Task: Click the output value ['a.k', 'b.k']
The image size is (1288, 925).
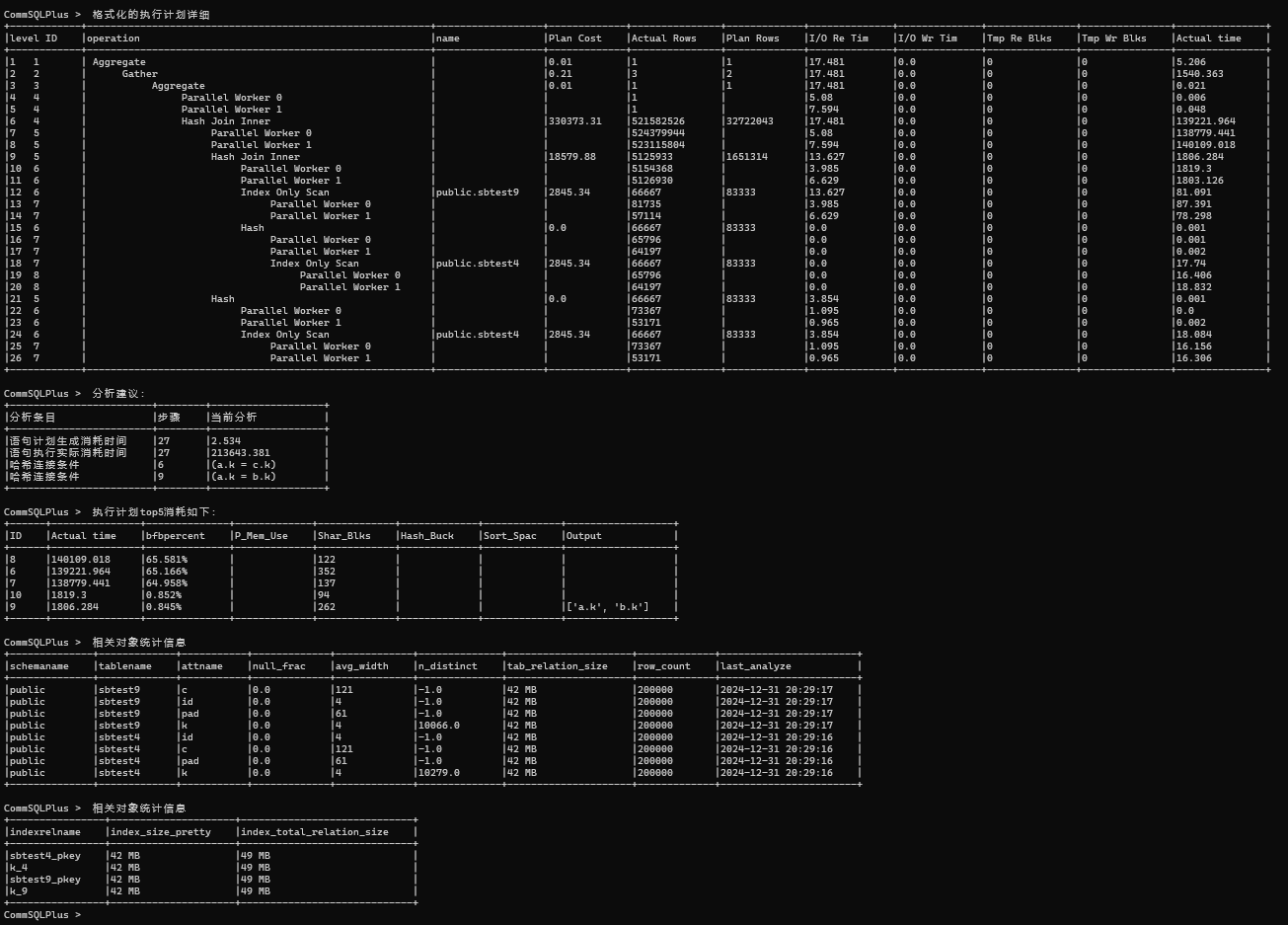Action: coord(608,607)
